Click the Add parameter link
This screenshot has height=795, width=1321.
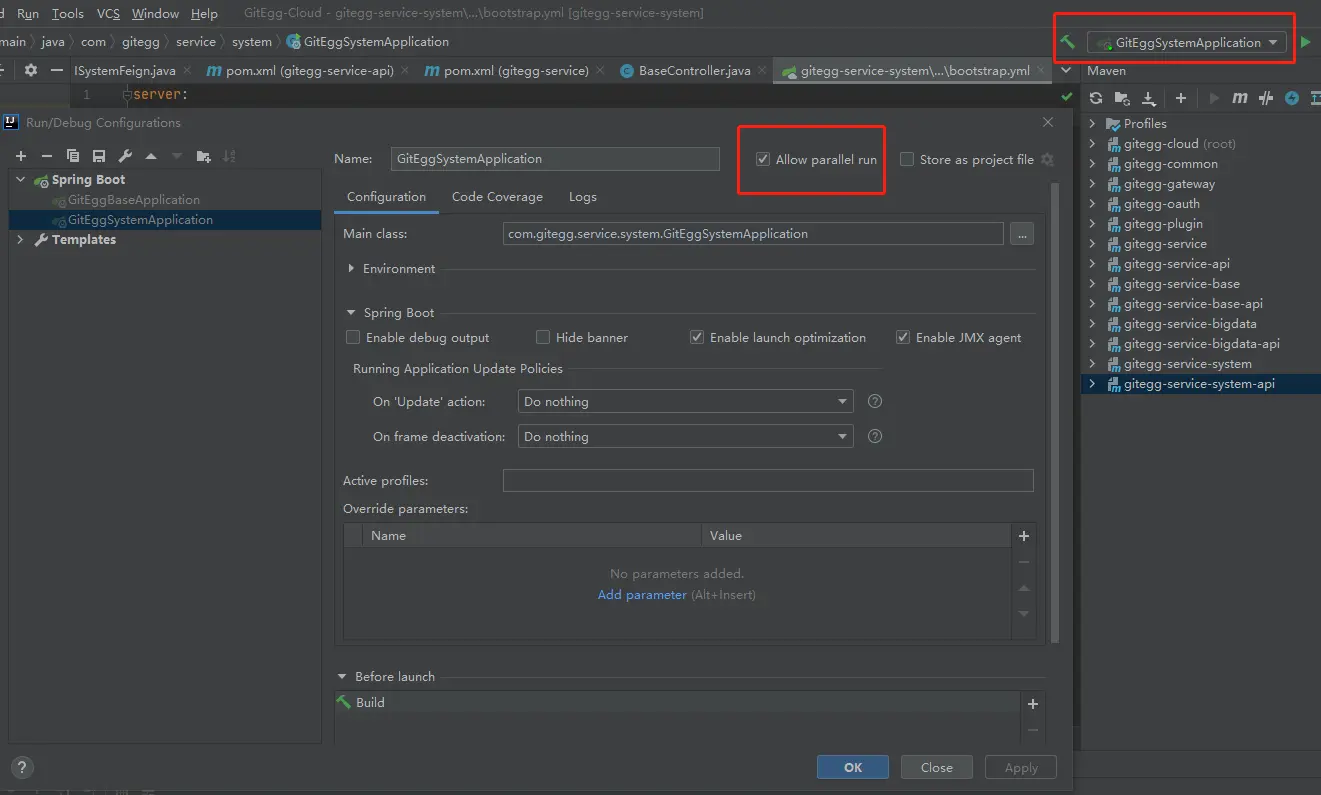[642, 595]
